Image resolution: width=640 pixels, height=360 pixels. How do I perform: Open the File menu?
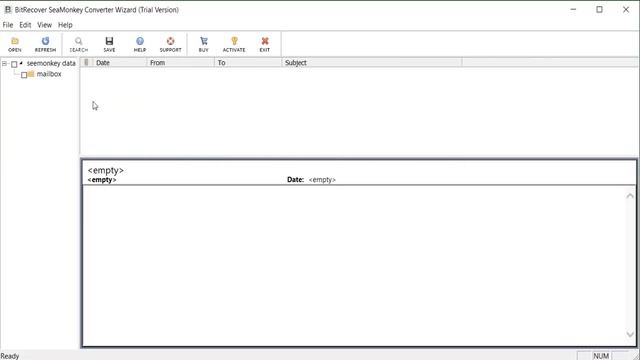[8, 25]
